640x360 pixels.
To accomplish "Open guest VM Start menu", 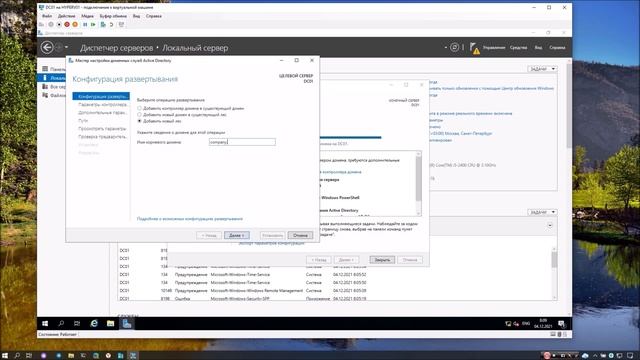I will pos(45,323).
